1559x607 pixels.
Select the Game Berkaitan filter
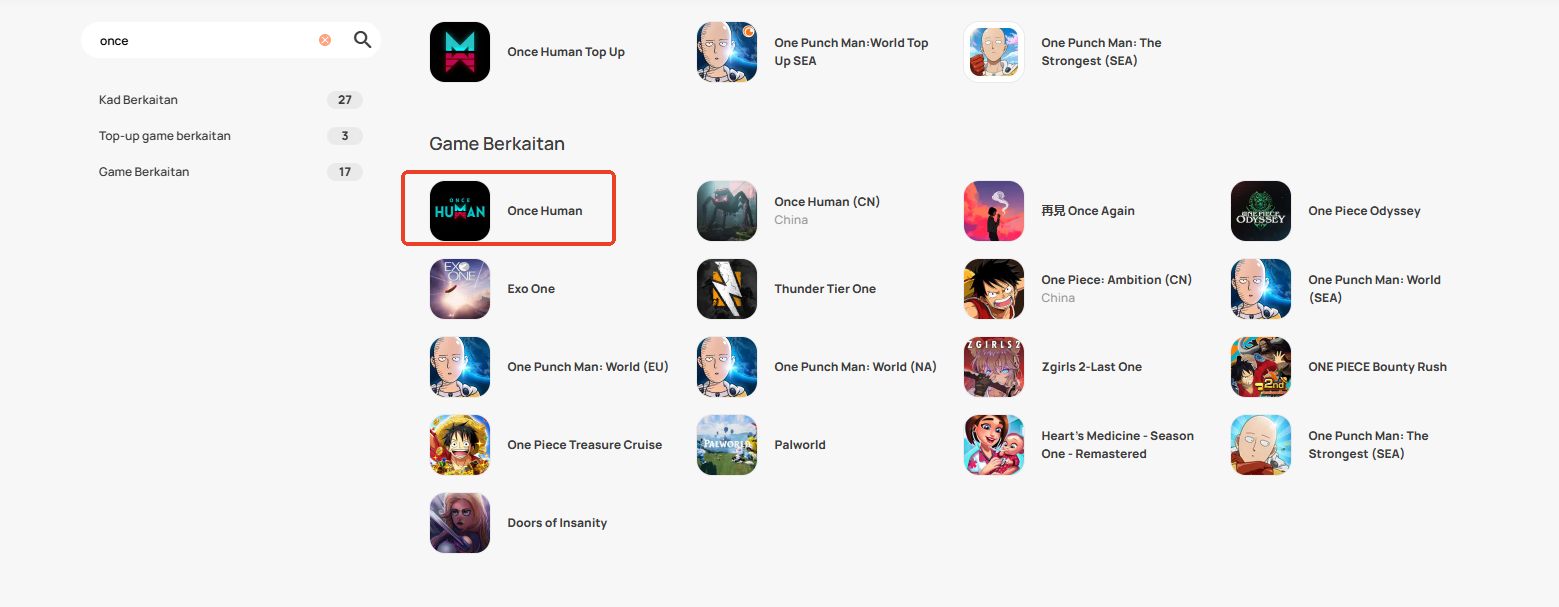[230, 172]
